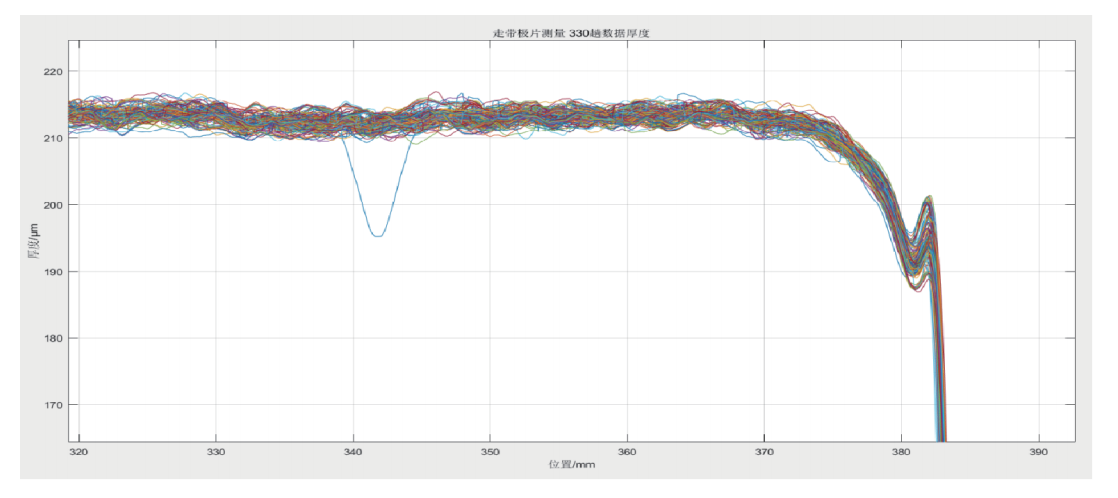Click the small curve peak right of 380 mm

pyautogui.click(x=929, y=200)
